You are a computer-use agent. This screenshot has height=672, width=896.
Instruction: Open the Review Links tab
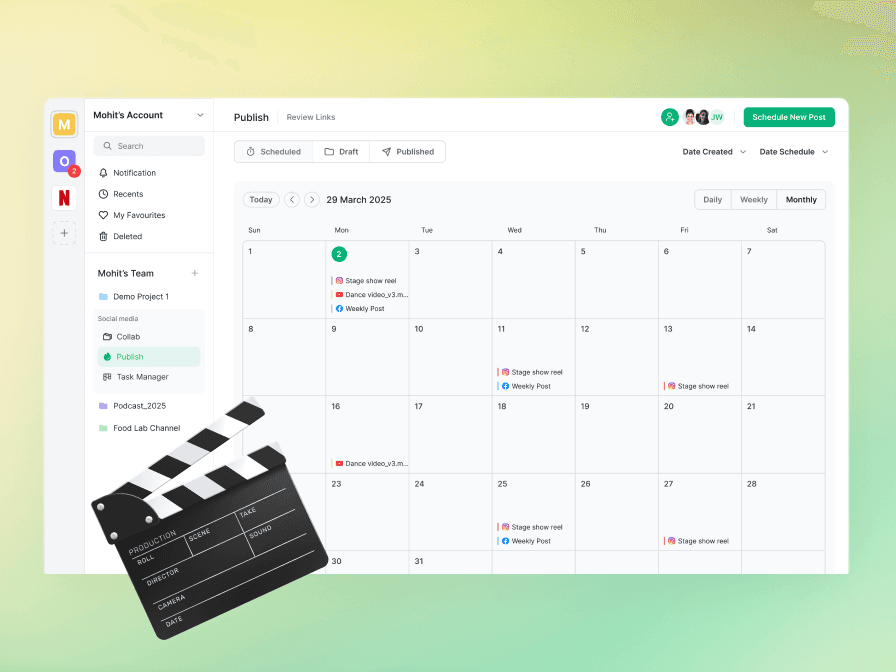pos(311,117)
